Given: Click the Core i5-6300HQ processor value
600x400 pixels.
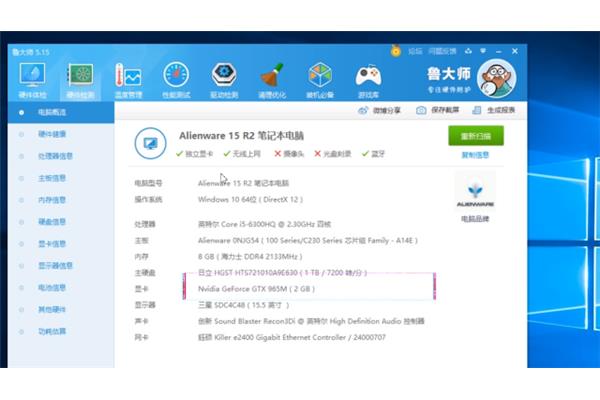Looking at the screenshot, I should pos(264,224).
